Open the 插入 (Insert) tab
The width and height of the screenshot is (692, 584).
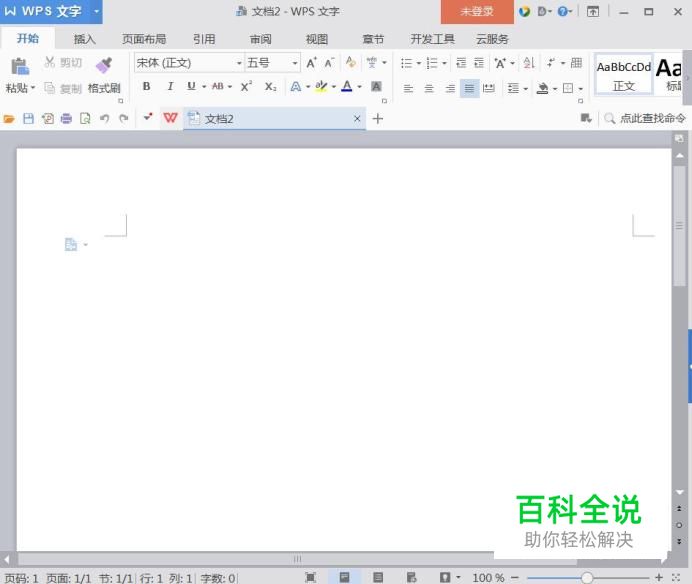84,39
